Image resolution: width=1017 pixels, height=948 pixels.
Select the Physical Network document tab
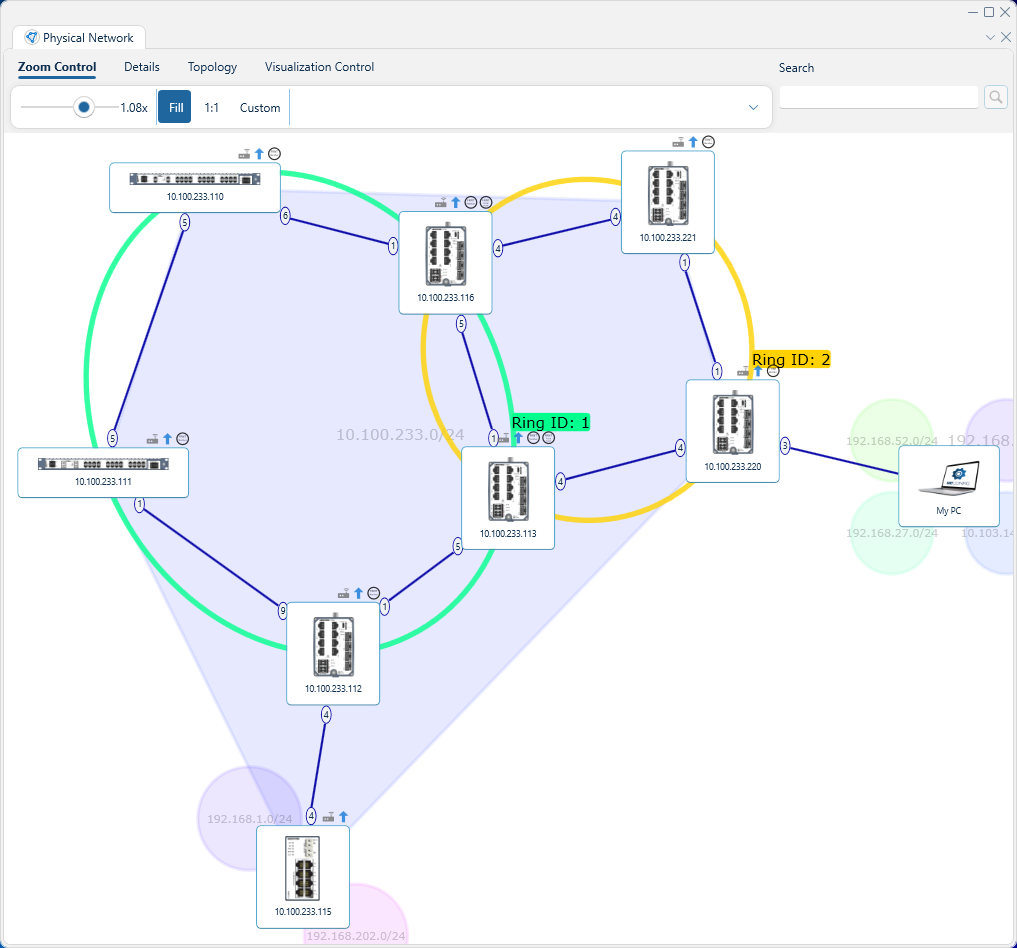[x=79, y=38]
